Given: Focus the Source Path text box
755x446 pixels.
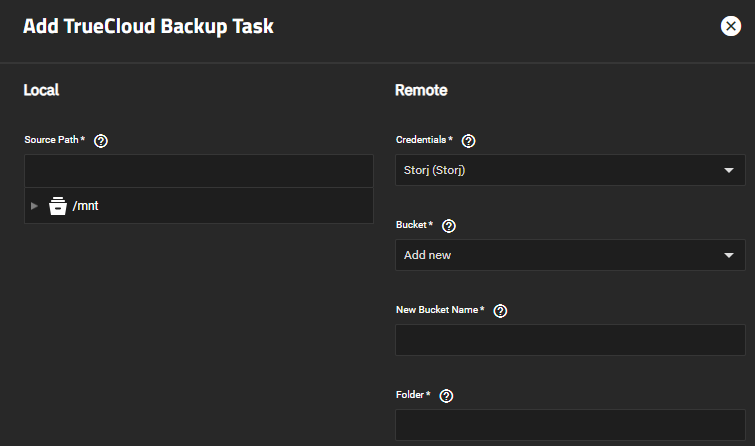Looking at the screenshot, I should [x=198, y=171].
